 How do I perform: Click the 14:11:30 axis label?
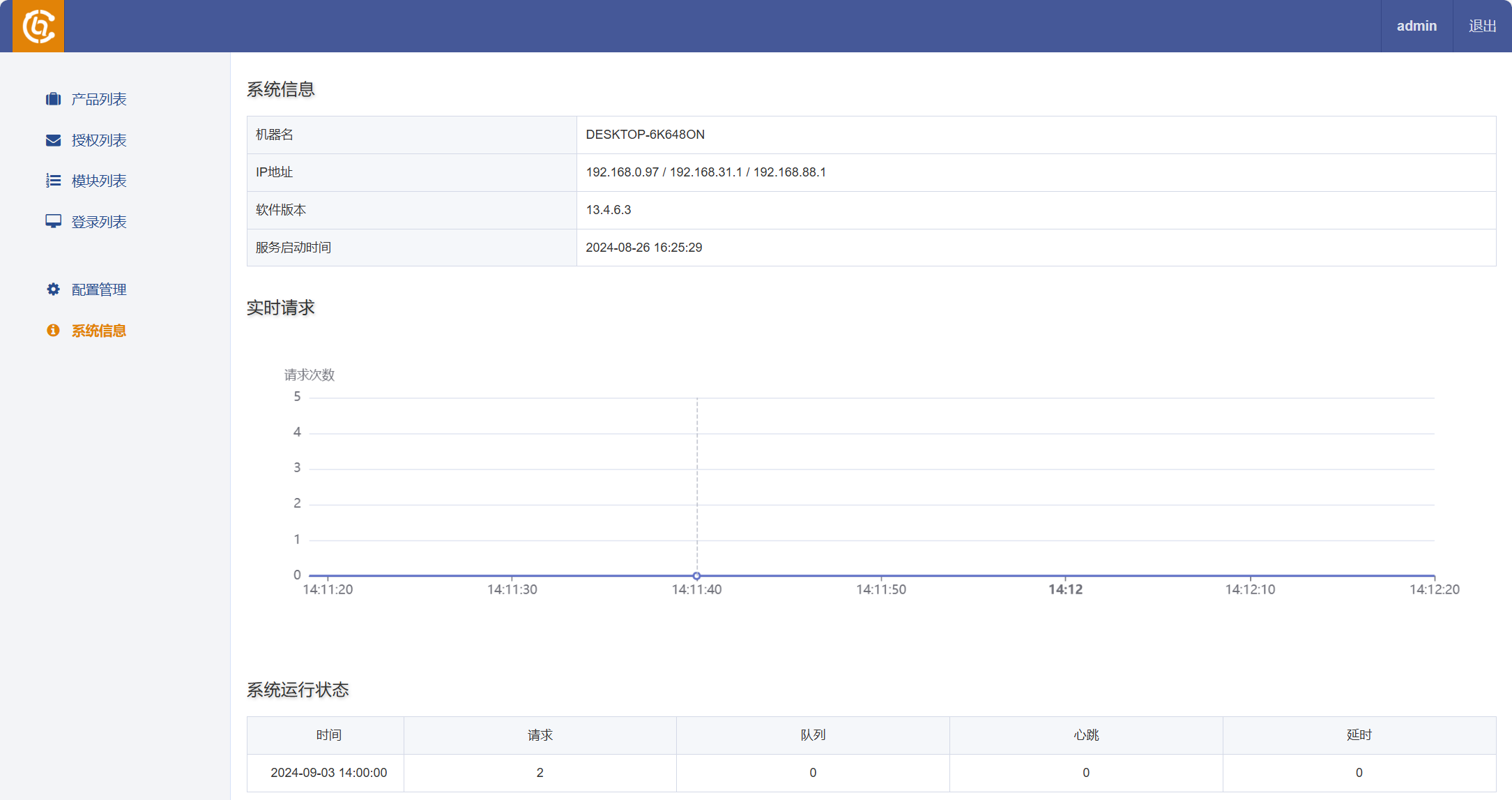coord(512,589)
